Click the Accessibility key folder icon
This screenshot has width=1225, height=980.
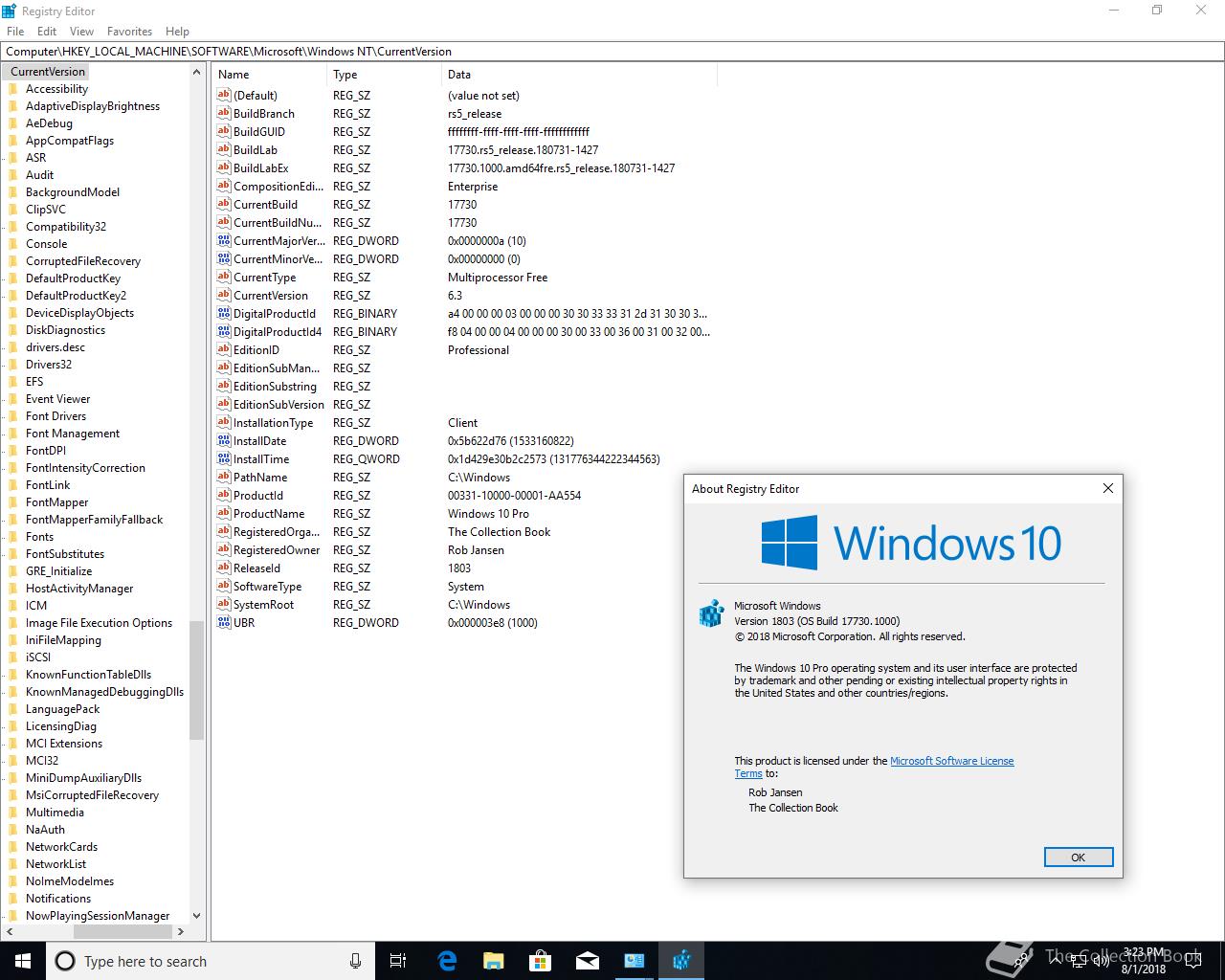13,89
